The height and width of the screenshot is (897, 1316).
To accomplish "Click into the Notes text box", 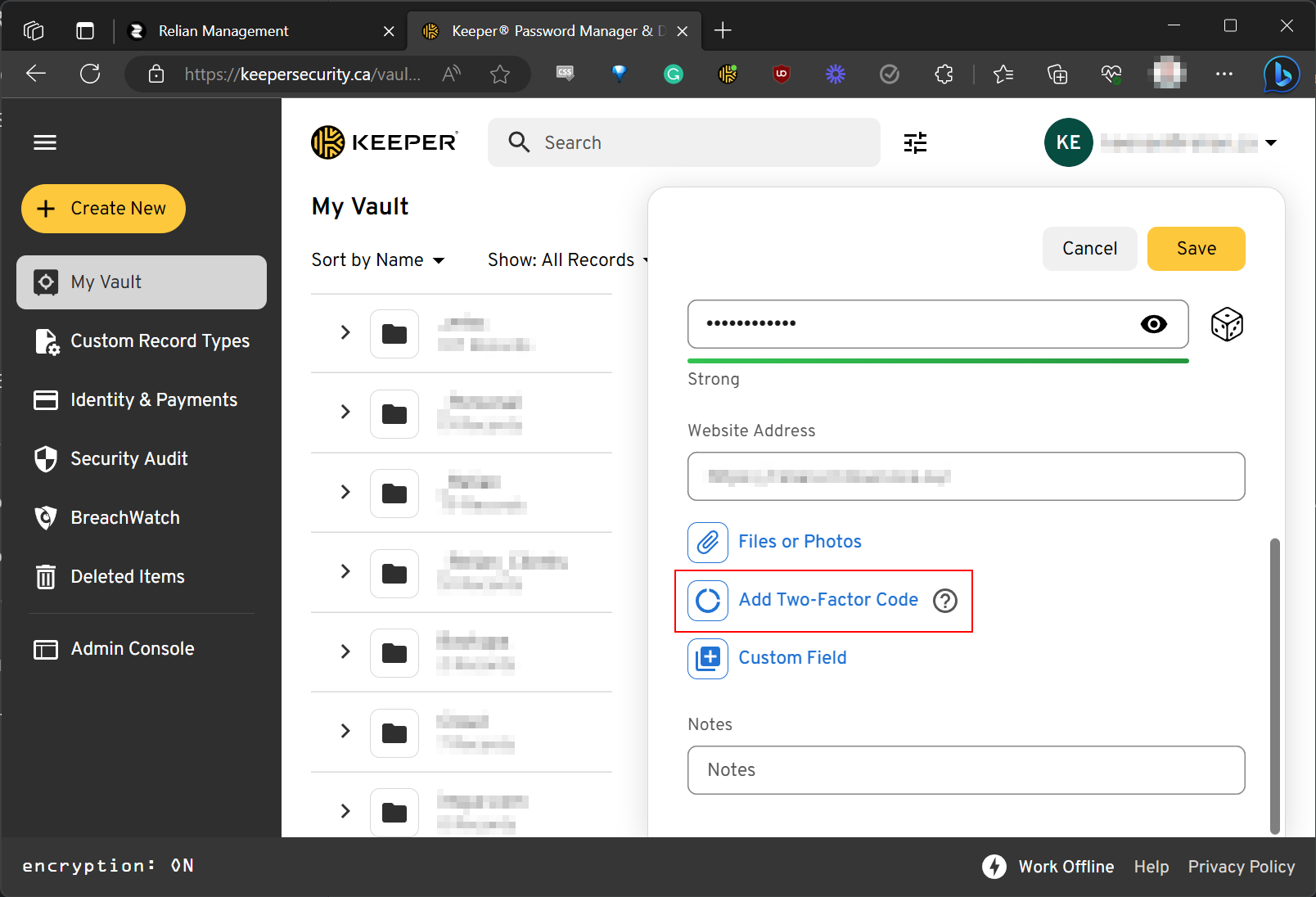I will coord(967,770).
